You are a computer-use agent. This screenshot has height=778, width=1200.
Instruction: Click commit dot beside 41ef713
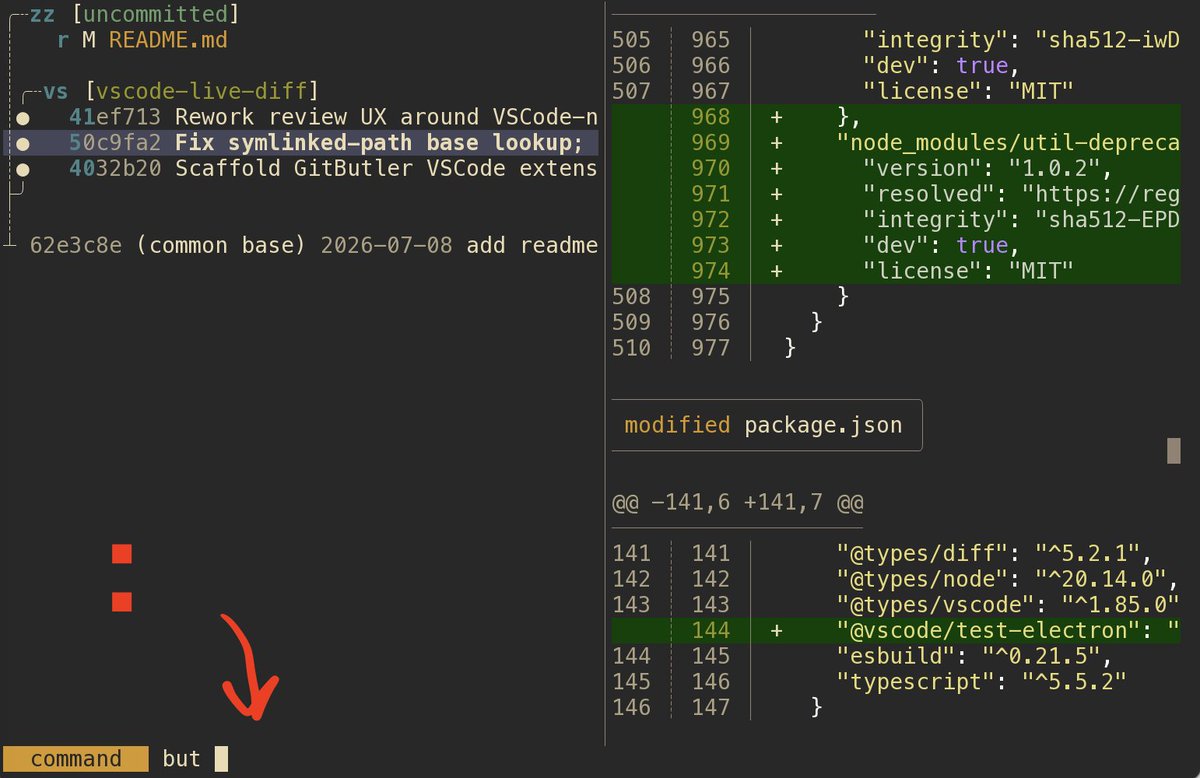click(23, 118)
